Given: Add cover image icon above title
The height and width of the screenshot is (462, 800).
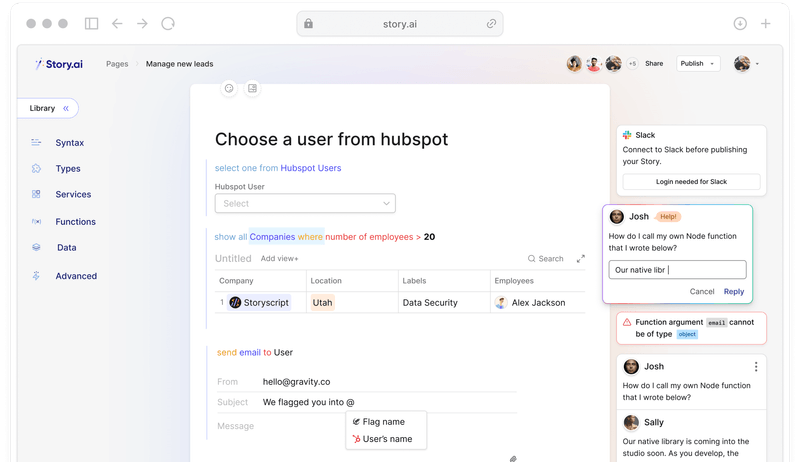Looking at the screenshot, I should (x=252, y=88).
